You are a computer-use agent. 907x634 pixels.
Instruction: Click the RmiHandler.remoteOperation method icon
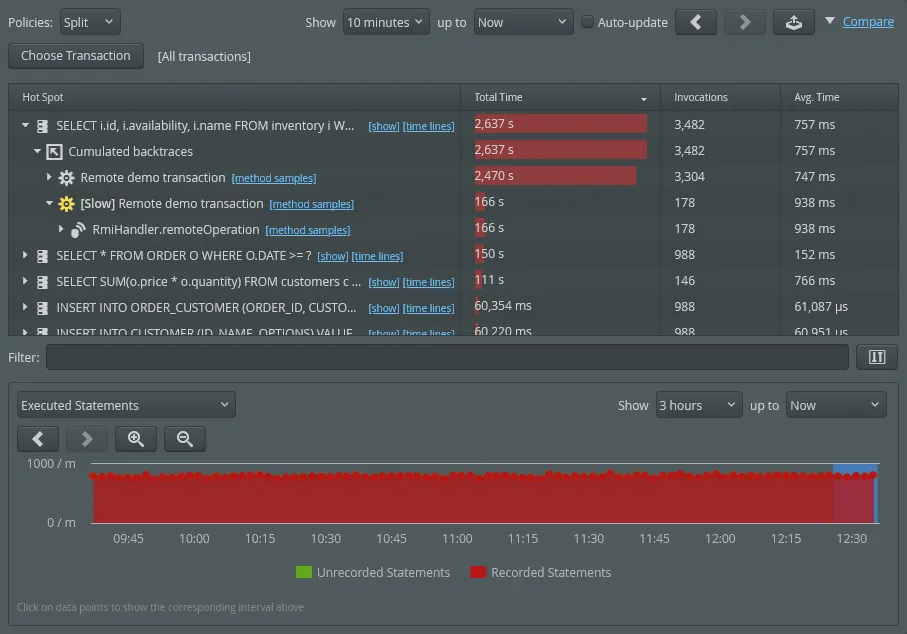78,228
